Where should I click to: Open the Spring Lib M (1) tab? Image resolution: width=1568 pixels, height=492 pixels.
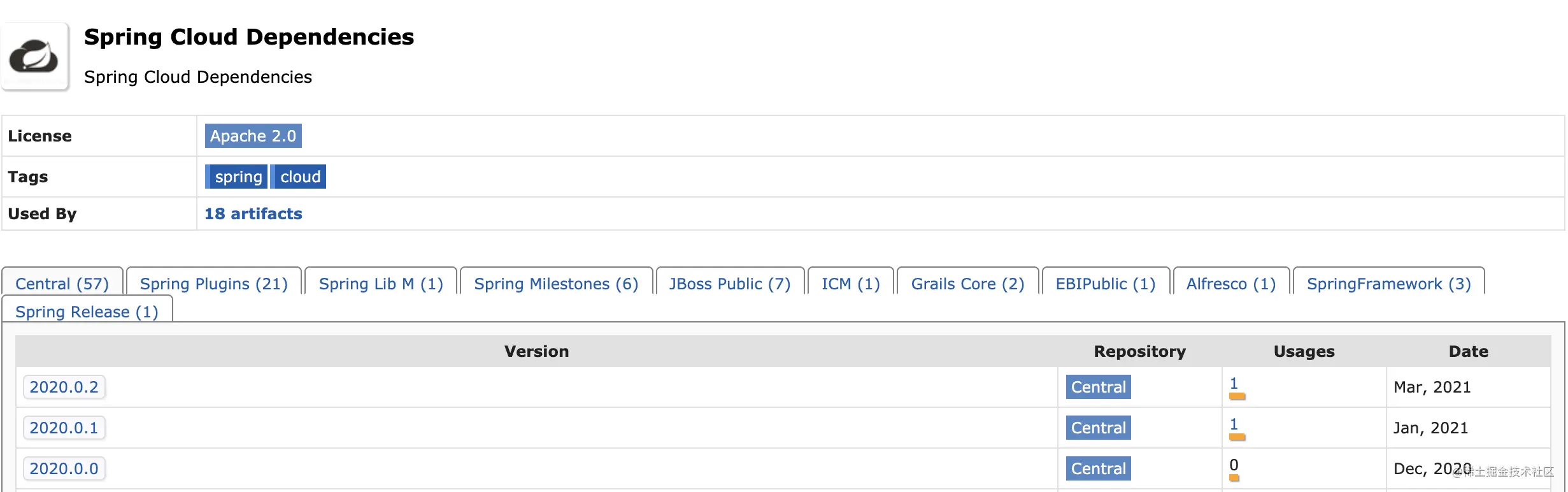coord(381,283)
